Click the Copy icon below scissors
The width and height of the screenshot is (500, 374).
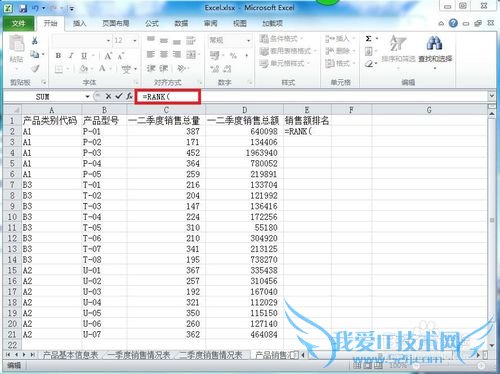pos(35,54)
